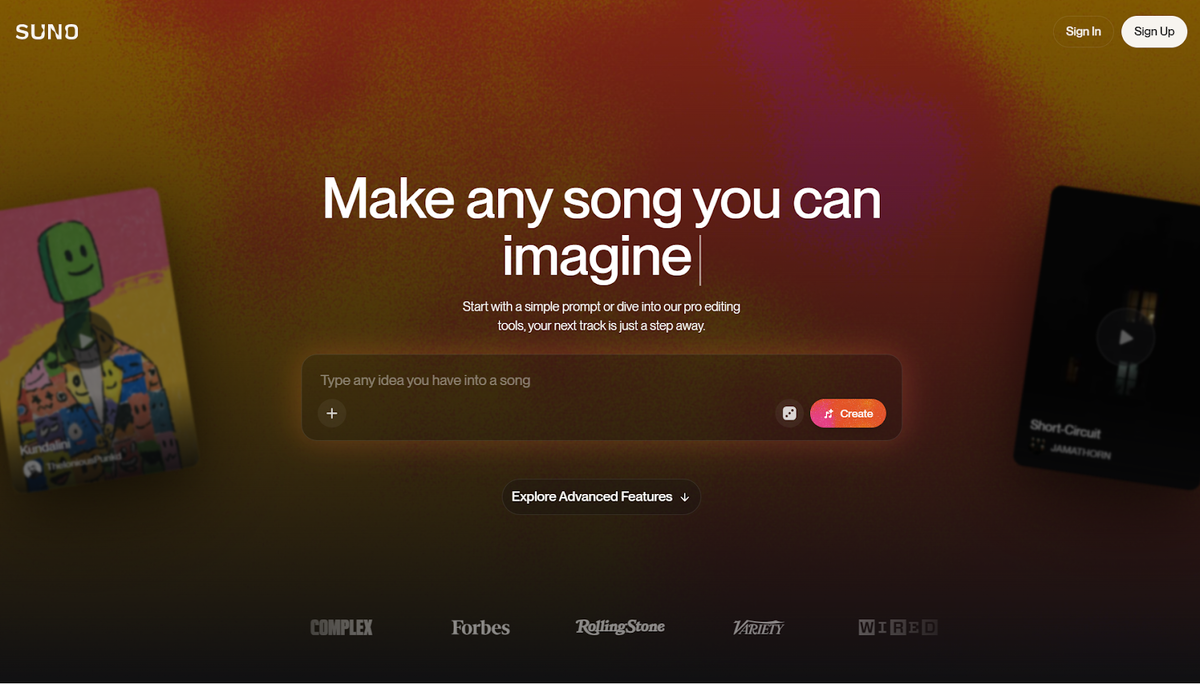Click the down arrow beside Explore Advanced Features
This screenshot has width=1200, height=684.
[x=685, y=497]
